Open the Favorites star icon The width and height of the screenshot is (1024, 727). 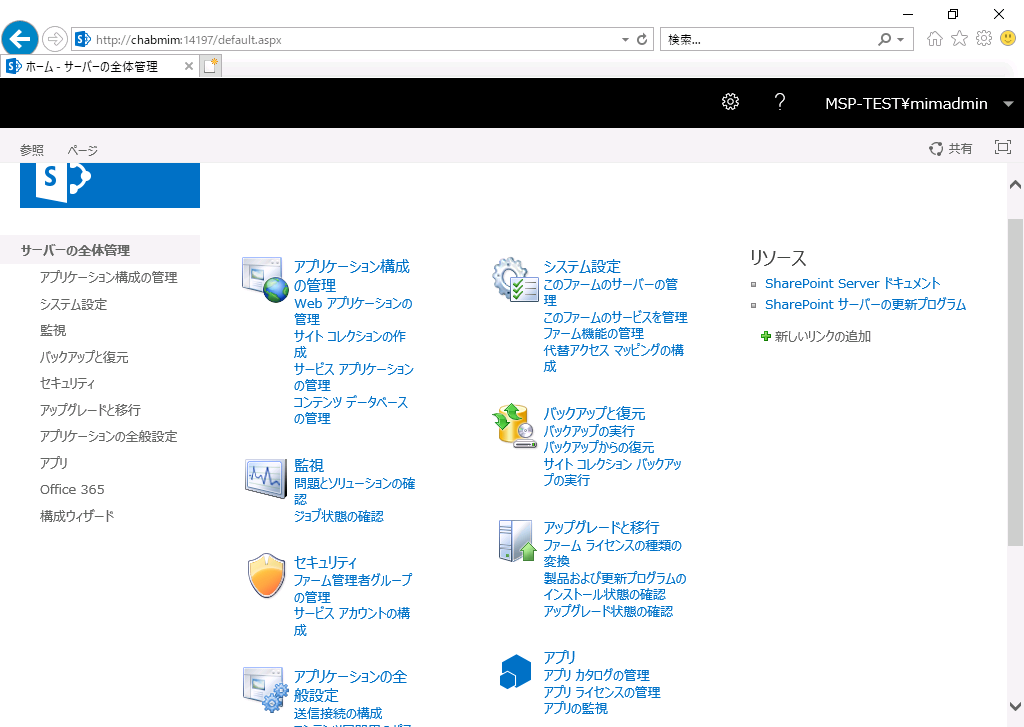click(x=959, y=39)
